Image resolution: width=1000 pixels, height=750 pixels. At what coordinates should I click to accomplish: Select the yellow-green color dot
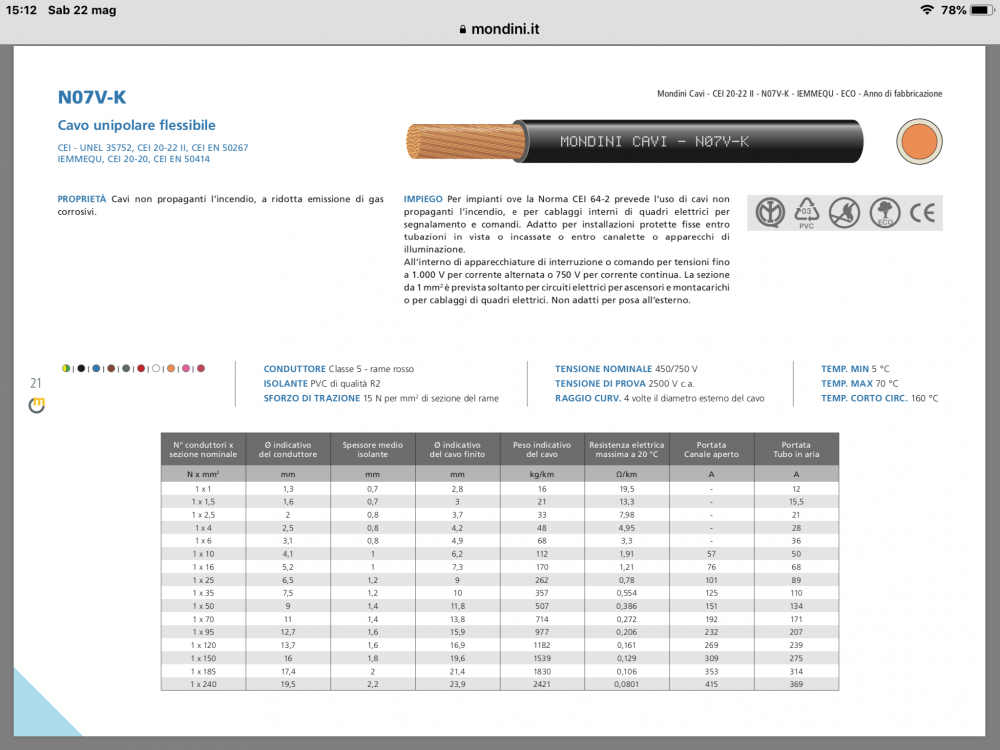[66, 369]
